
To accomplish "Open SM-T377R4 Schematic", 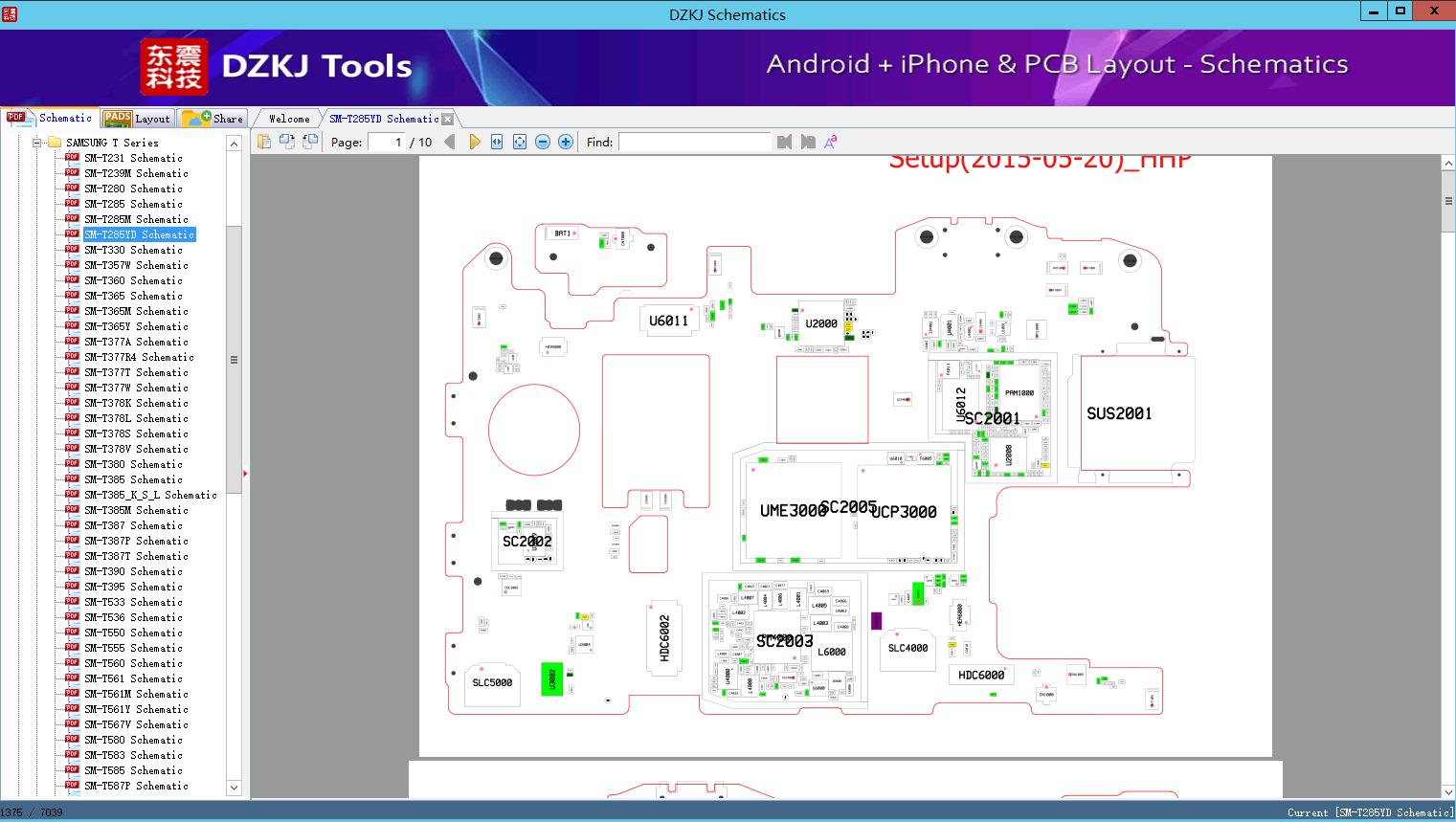I will pos(139,357).
